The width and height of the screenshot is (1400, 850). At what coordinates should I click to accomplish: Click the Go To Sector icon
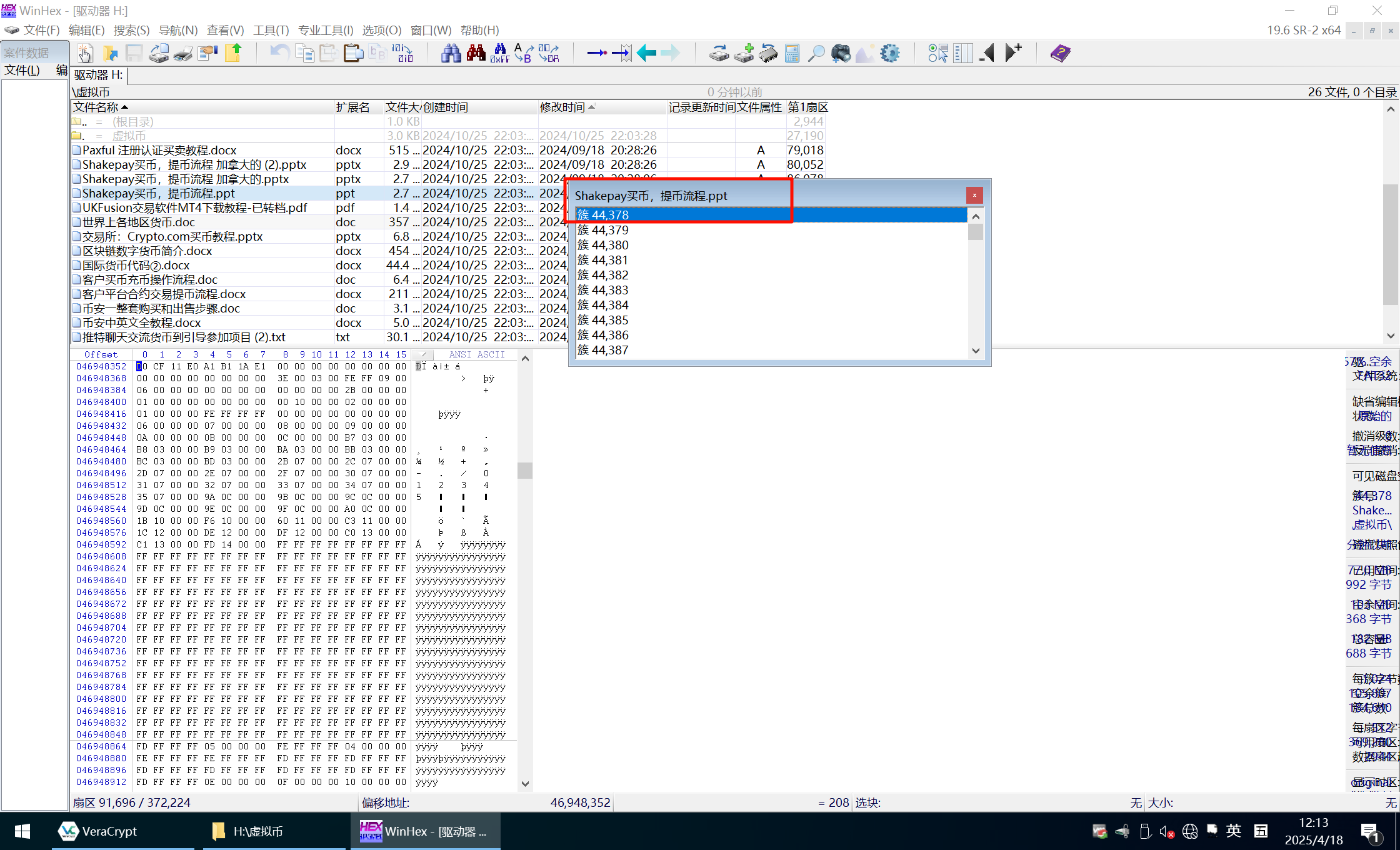coord(621,54)
